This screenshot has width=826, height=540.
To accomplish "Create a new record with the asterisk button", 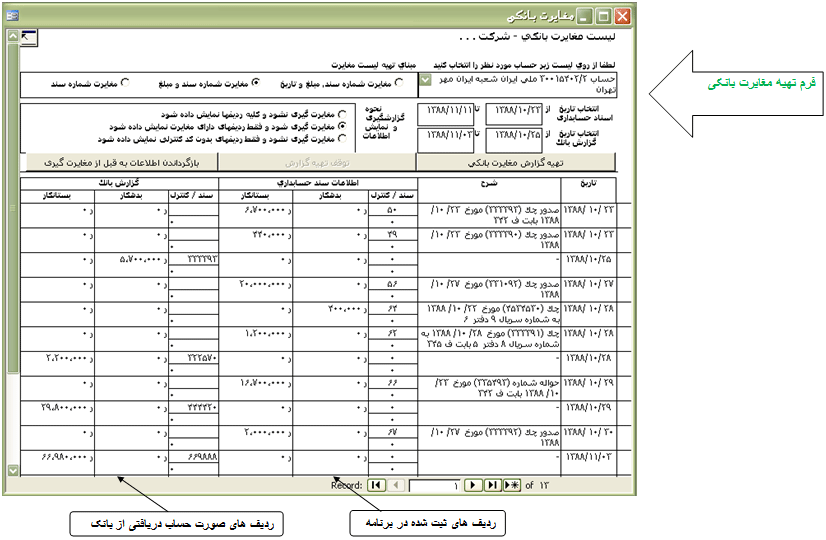I will (x=512, y=485).
